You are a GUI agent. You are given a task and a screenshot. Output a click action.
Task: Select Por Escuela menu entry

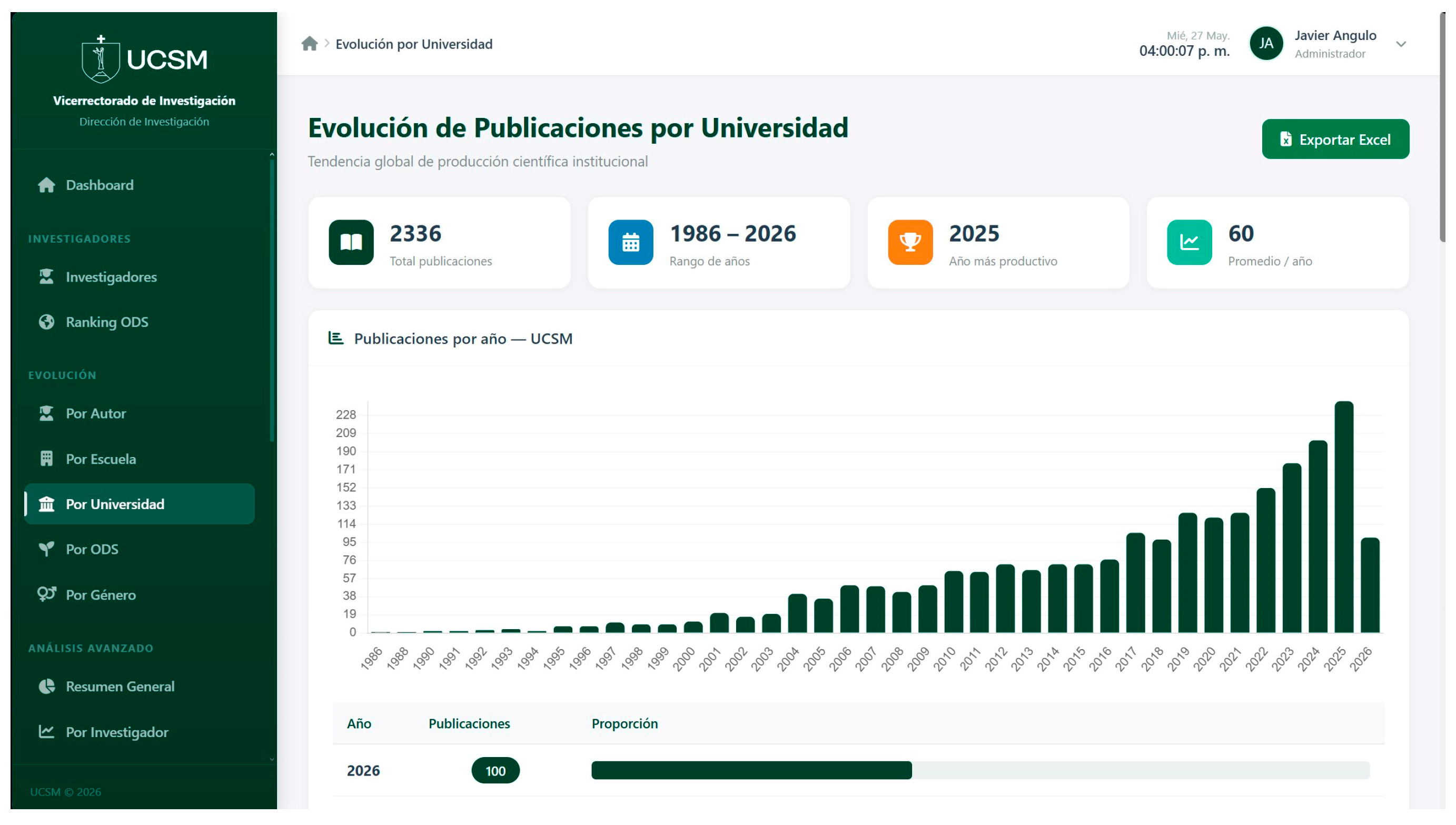[140, 459]
